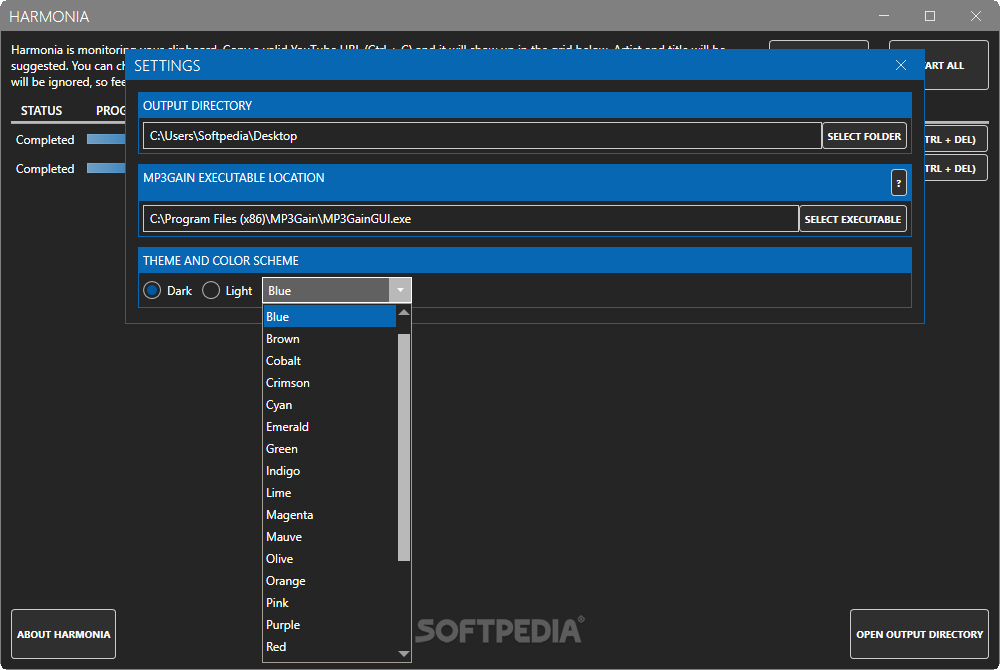This screenshot has height=670, width=1000.
Task: Choose Crimson color scheme
Action: pos(330,382)
